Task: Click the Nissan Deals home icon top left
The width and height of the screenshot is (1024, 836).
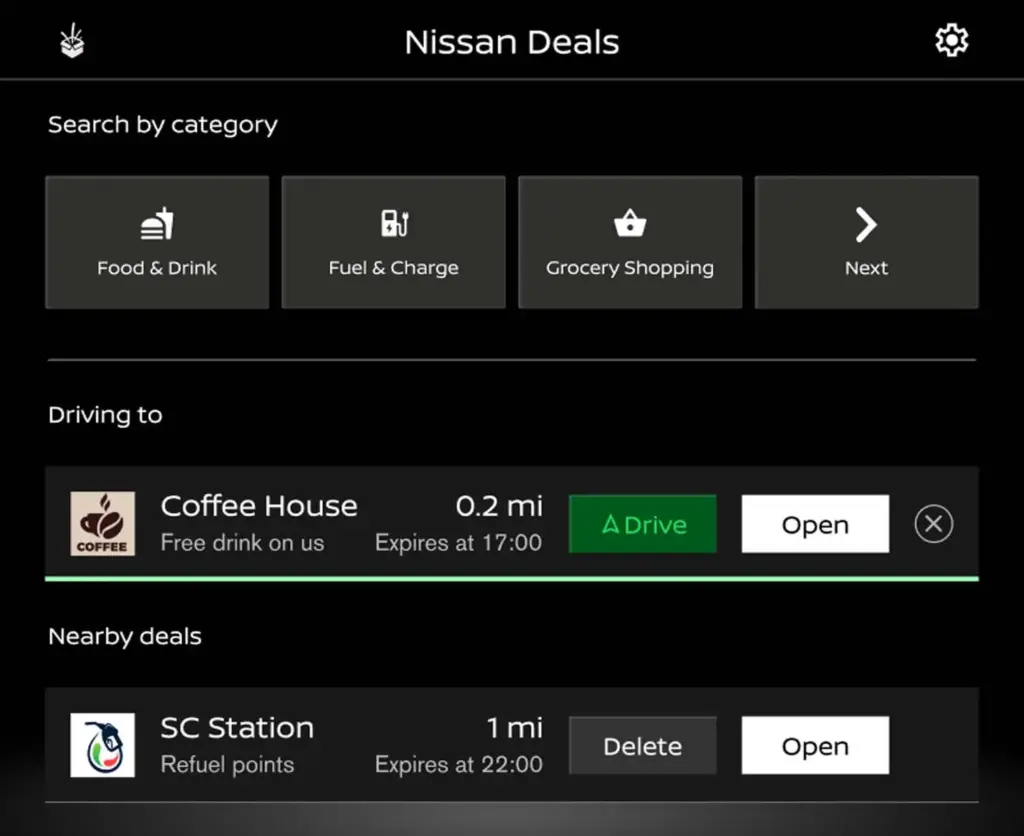Action: point(71,40)
